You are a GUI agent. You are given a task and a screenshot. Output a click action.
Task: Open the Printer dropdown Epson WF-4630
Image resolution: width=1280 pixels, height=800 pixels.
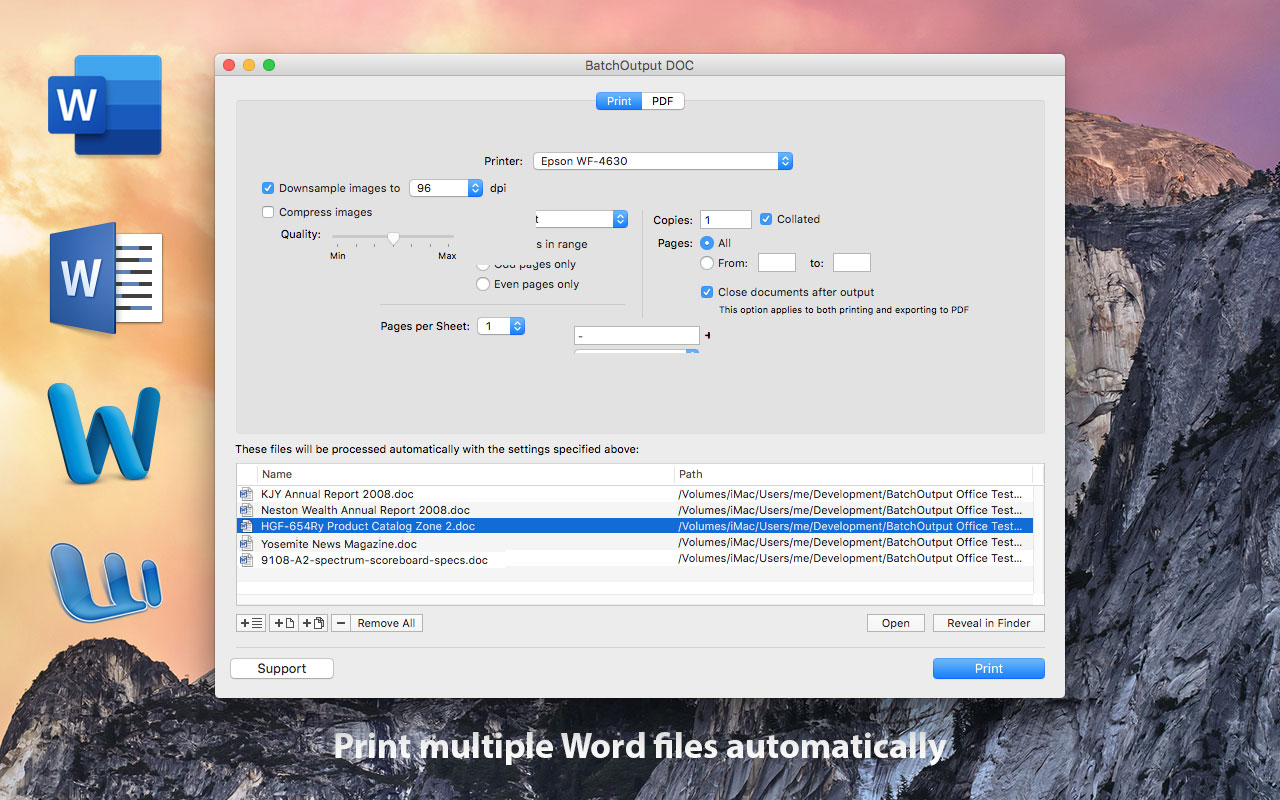663,161
